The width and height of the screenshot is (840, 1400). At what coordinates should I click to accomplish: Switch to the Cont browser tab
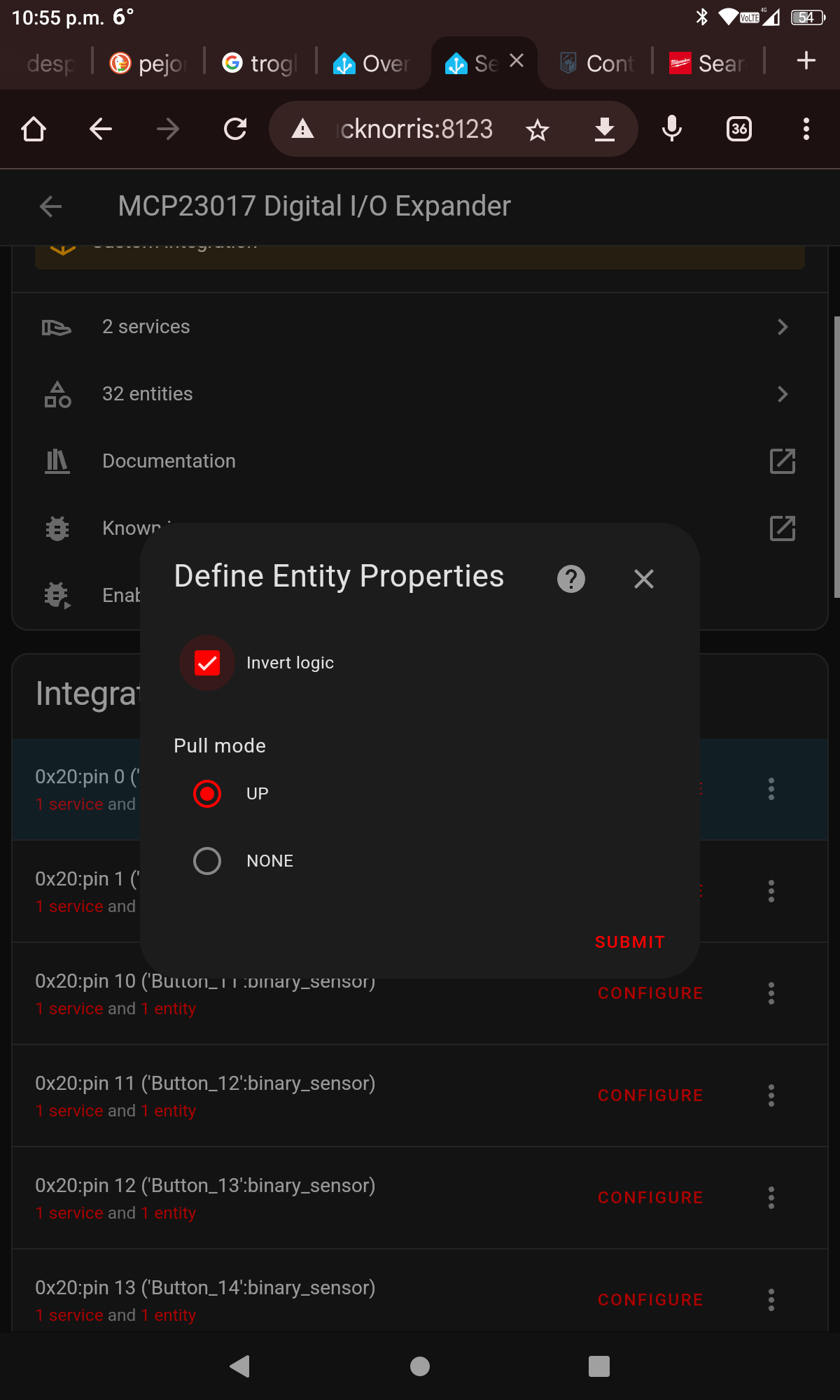pyautogui.click(x=597, y=64)
